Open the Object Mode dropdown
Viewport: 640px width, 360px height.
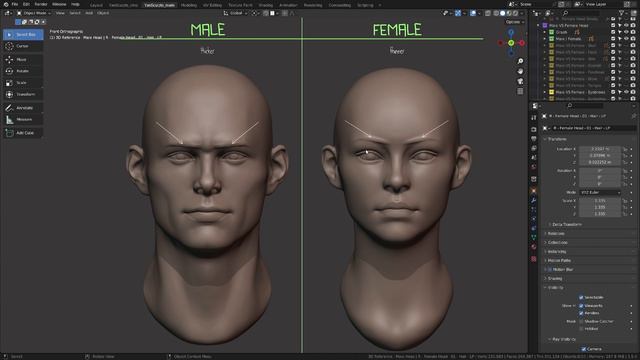(33, 13)
